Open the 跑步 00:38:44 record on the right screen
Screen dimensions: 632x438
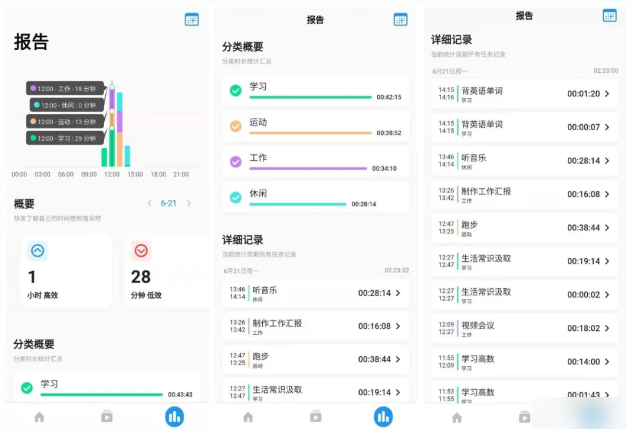[524, 228]
